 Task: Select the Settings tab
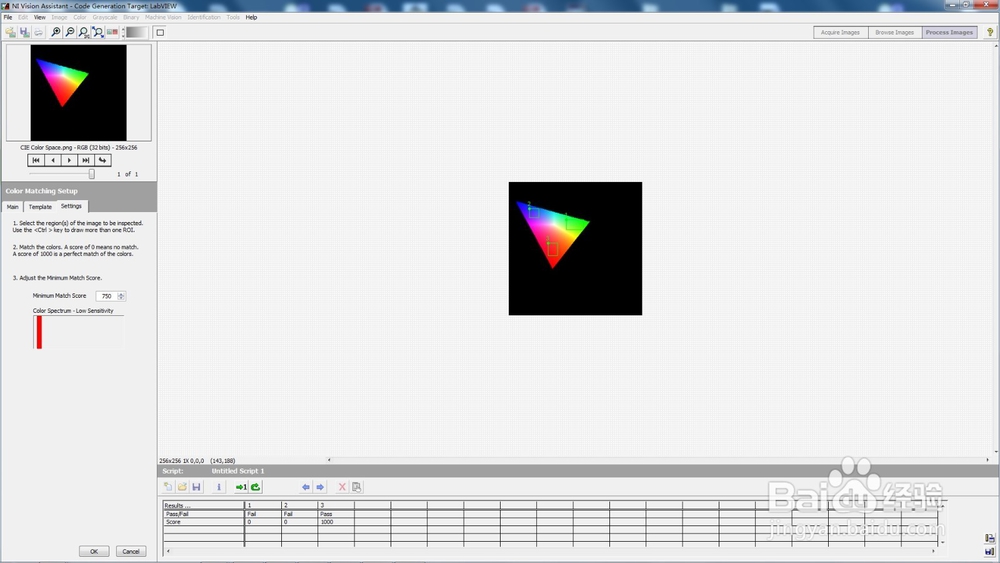pyautogui.click(x=71, y=206)
